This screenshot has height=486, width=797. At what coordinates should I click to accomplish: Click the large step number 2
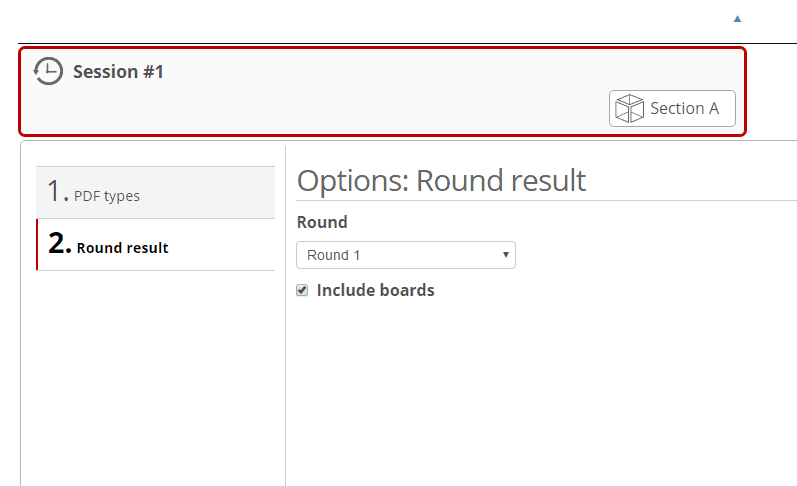(58, 245)
